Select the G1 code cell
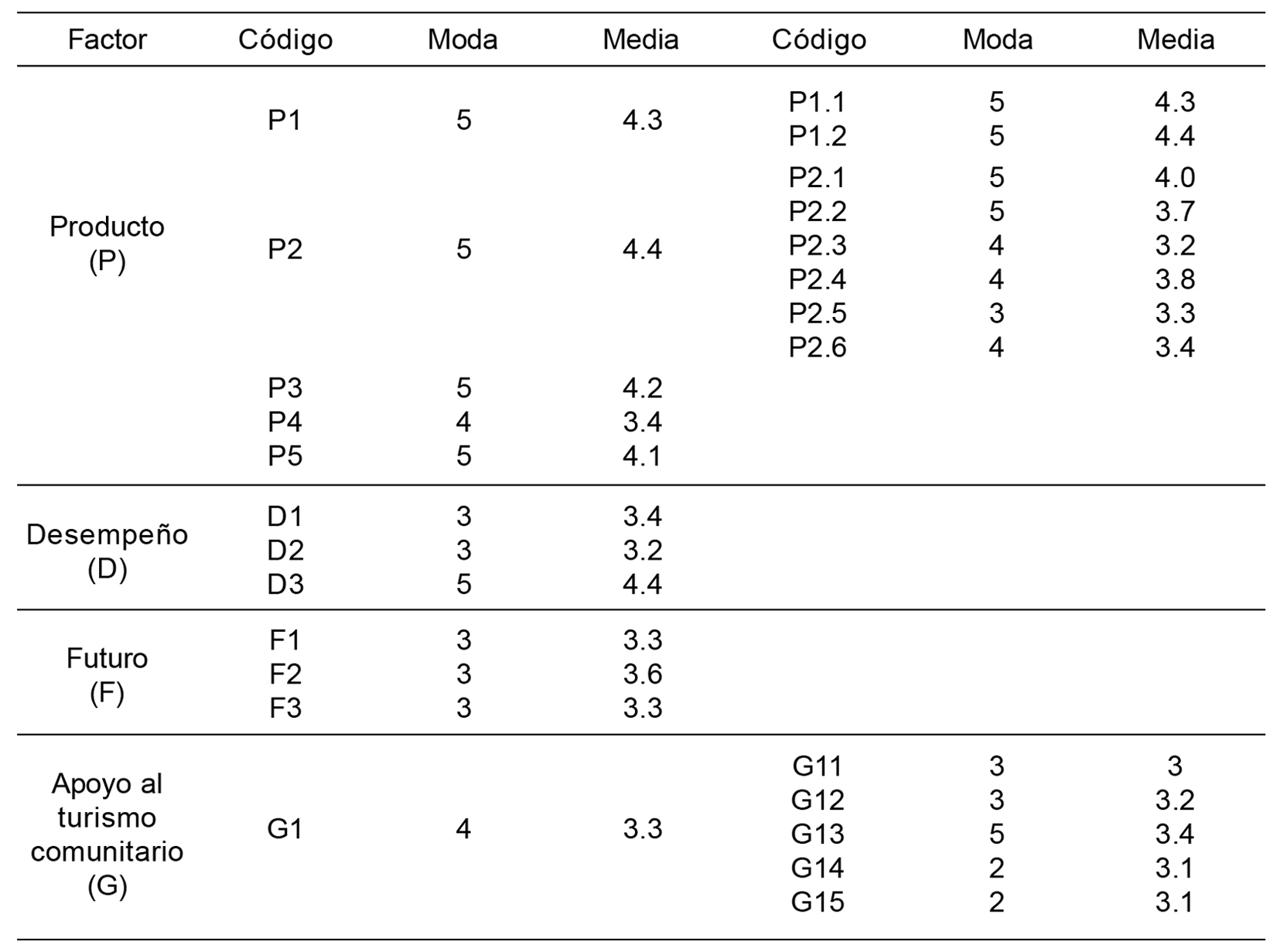 pos(285,829)
